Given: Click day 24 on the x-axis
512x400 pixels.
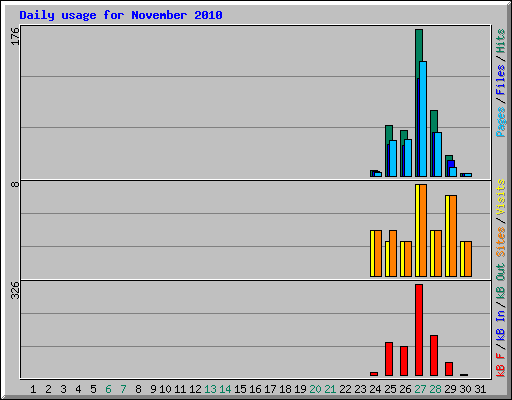Looking at the screenshot, I should click(x=375, y=389).
